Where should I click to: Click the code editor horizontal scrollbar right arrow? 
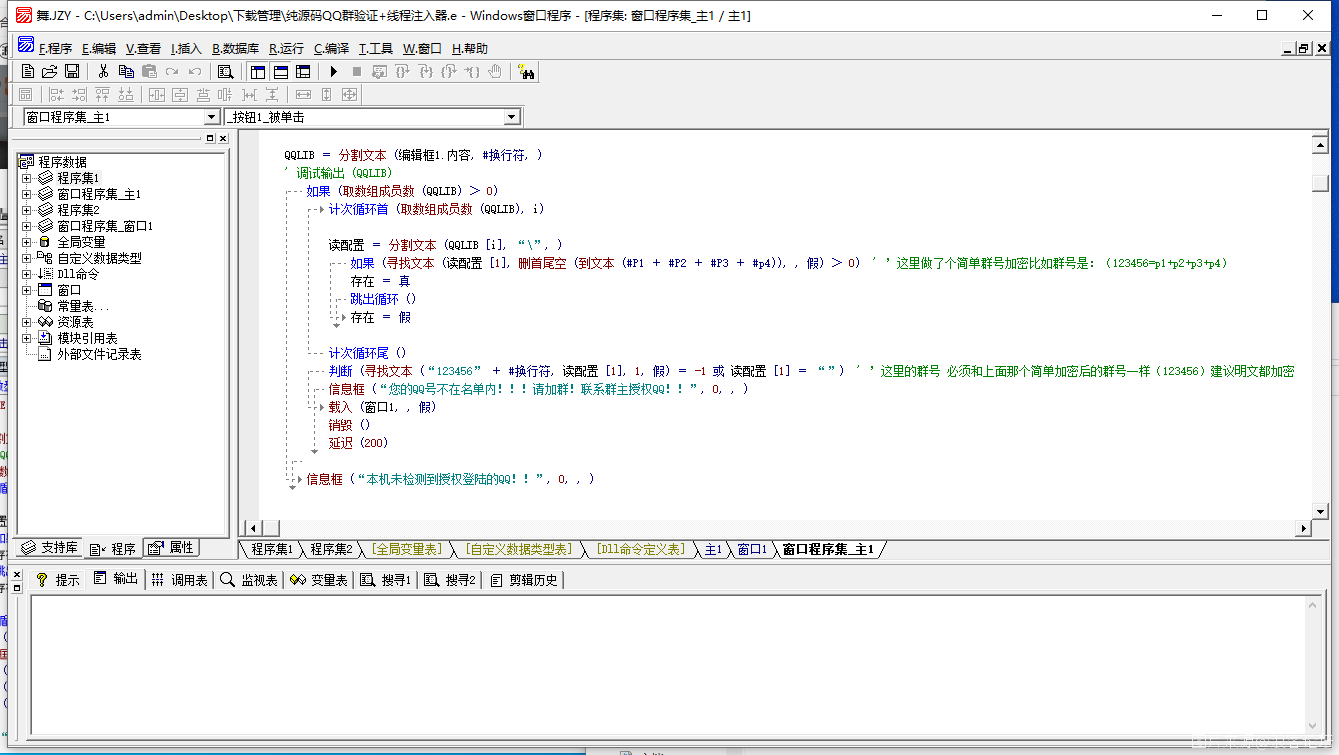click(1303, 527)
